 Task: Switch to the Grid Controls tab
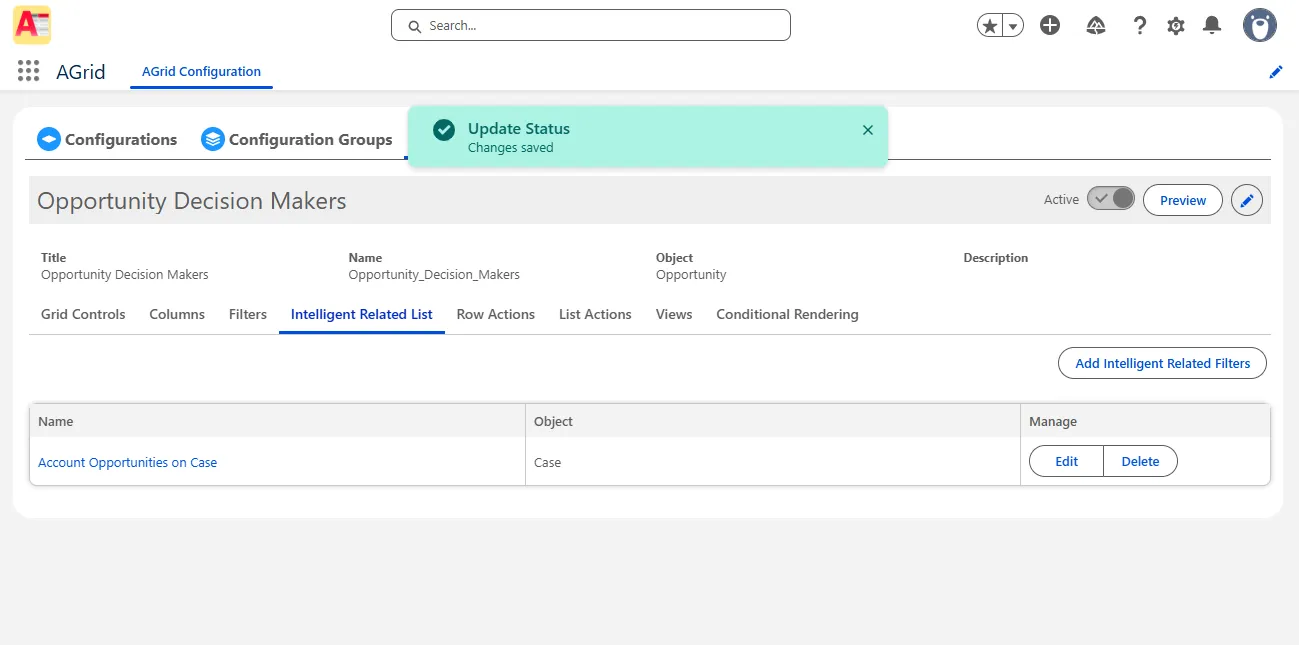(83, 314)
